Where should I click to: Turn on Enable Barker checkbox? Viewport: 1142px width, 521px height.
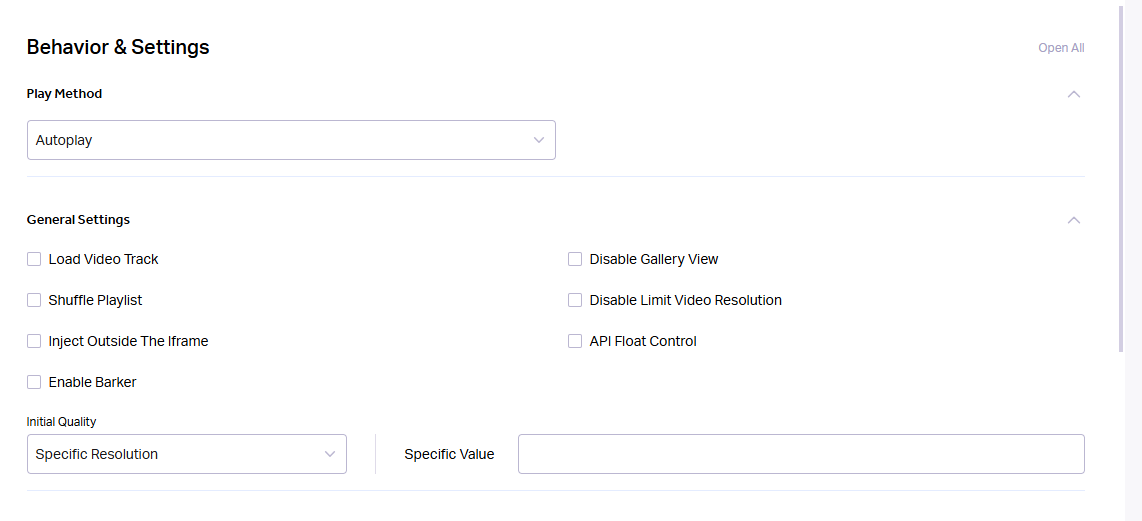[x=34, y=382]
